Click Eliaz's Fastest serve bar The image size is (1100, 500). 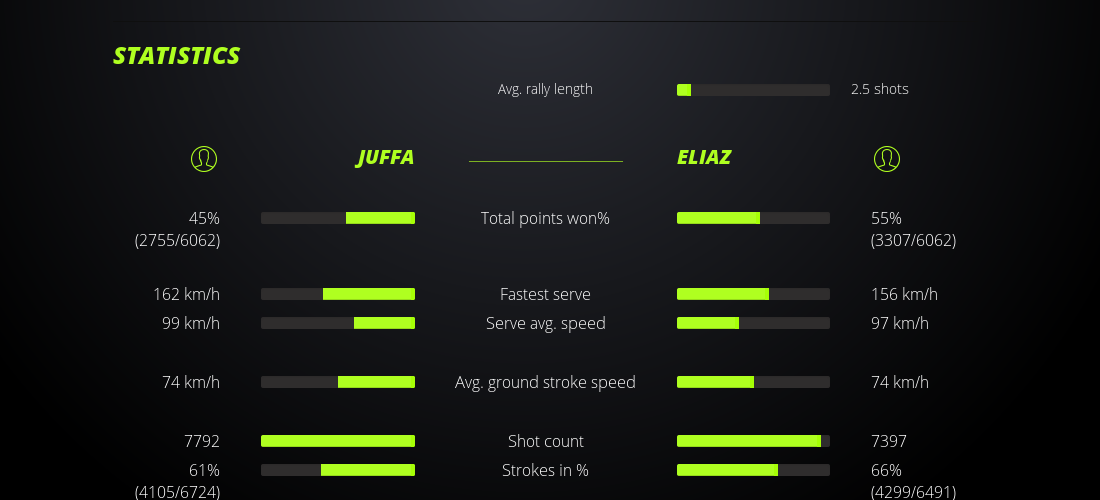(753, 294)
